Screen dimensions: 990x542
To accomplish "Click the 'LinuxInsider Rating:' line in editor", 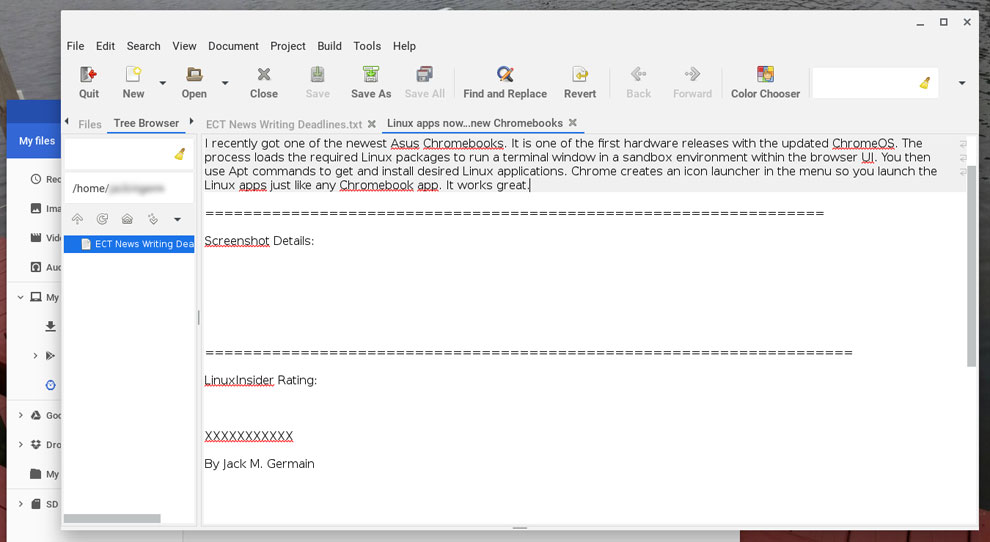I will (x=260, y=380).
